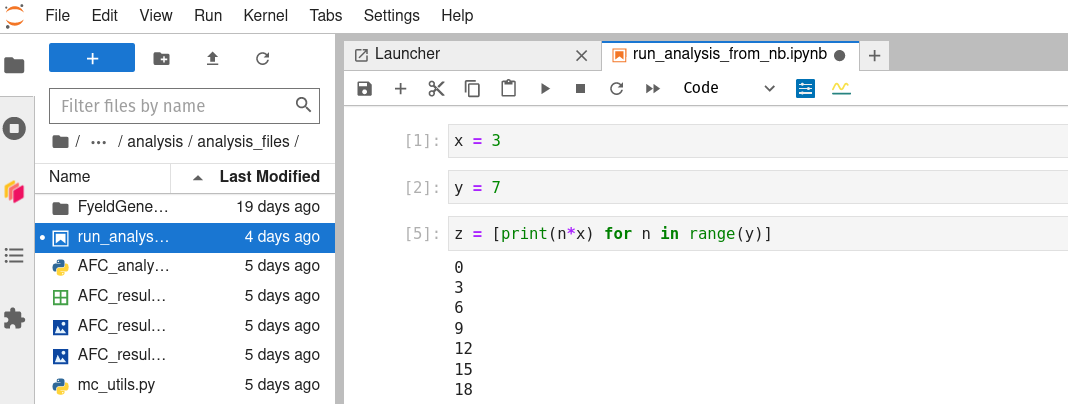This screenshot has height=404, width=1068.
Task: Refresh the file browser list
Action: (x=263, y=59)
